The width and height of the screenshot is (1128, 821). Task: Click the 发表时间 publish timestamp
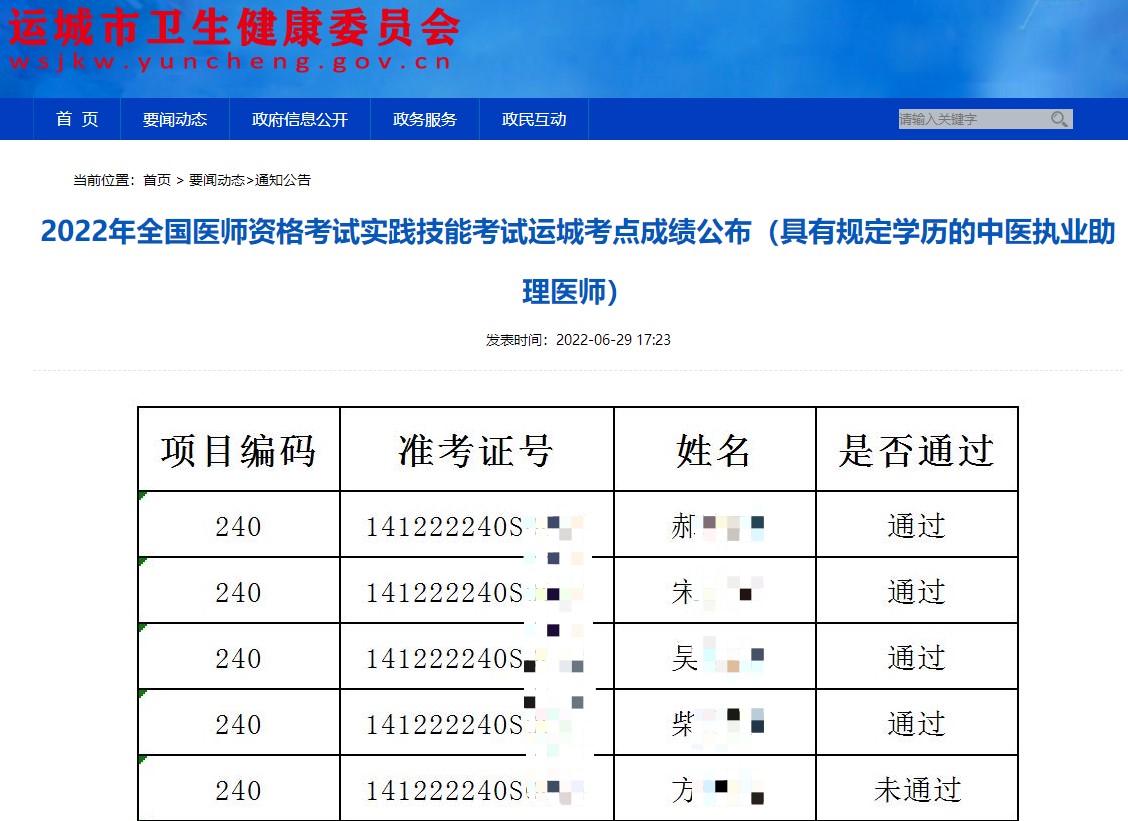pyautogui.click(x=578, y=340)
